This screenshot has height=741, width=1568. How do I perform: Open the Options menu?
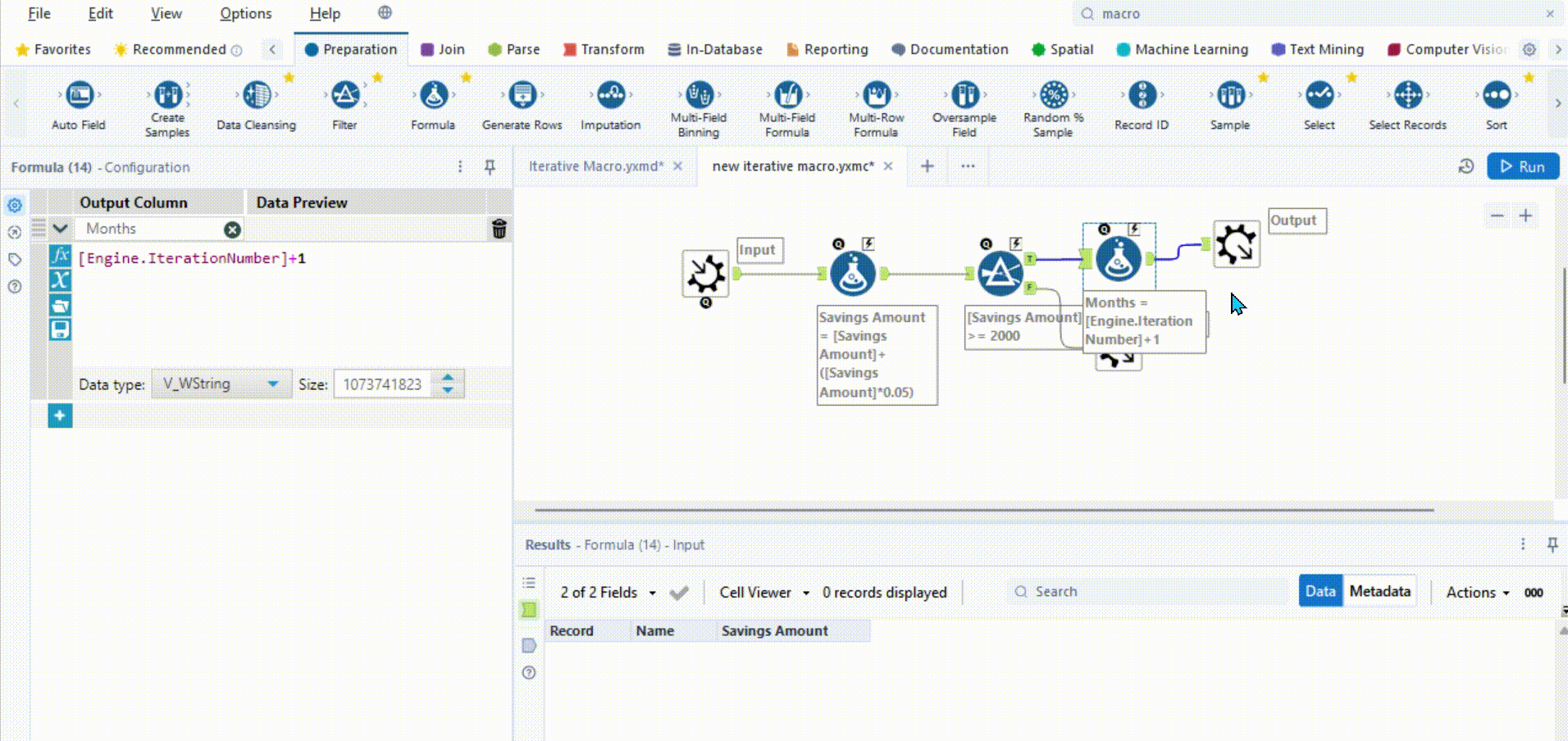245,14
